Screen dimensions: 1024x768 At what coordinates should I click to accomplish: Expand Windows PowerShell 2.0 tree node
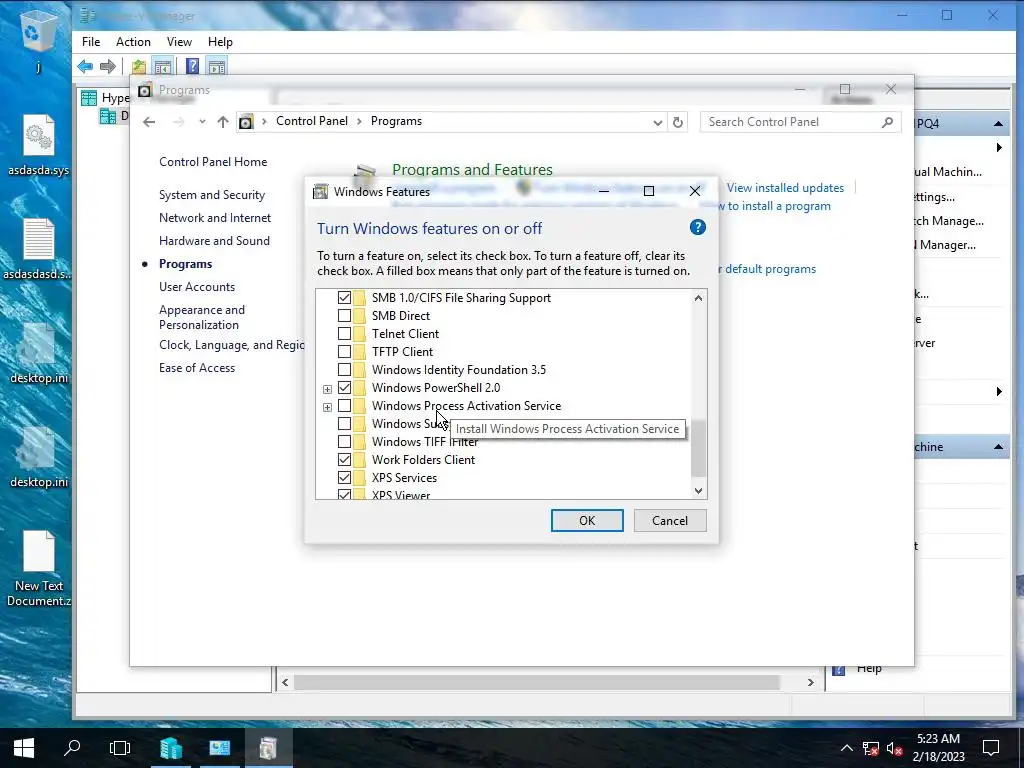[x=327, y=389]
